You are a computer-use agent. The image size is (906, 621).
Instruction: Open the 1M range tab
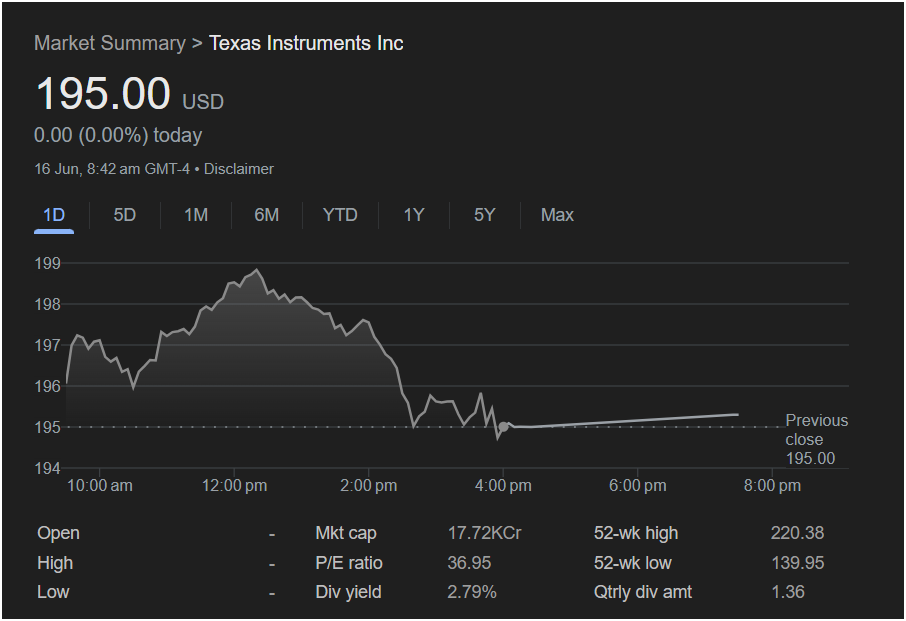[196, 215]
